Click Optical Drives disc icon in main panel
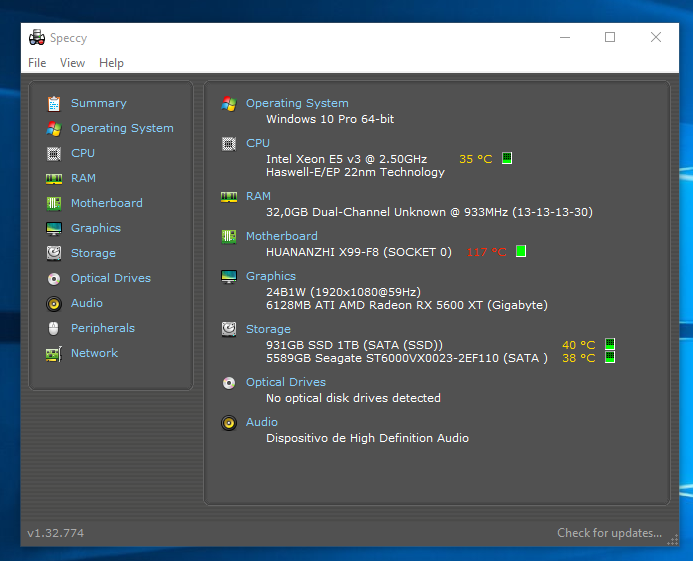Screen dimensions: 693x561 click(229, 383)
